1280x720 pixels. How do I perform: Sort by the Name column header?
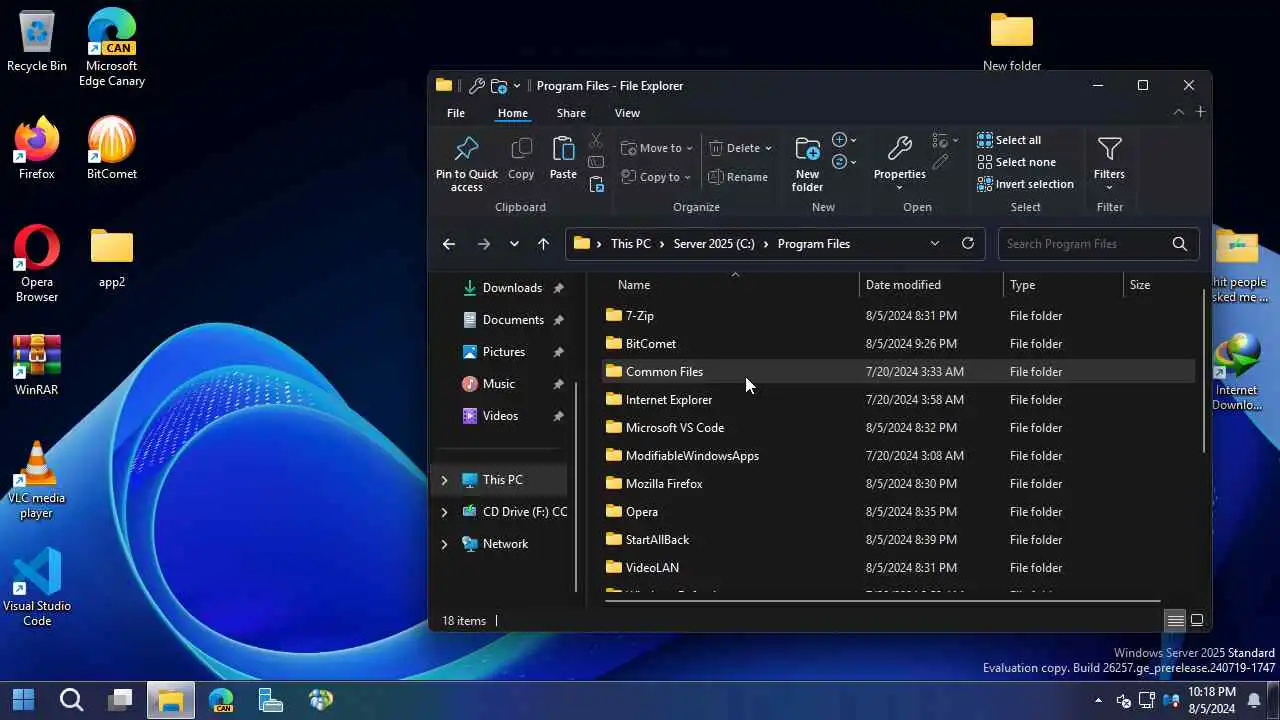[734, 285]
